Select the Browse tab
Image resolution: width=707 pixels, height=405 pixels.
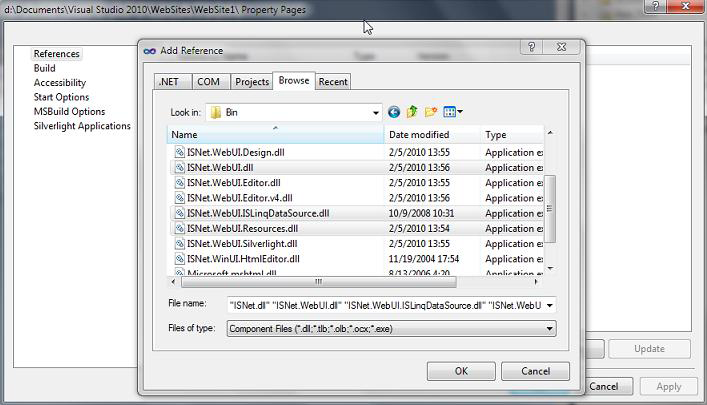click(294, 80)
